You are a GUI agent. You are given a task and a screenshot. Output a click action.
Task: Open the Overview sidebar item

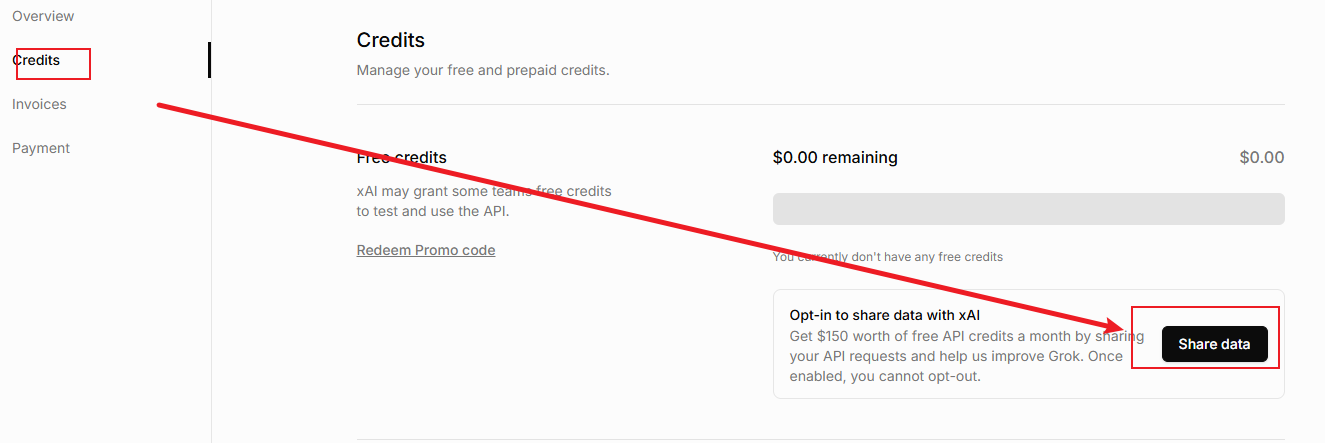(x=43, y=16)
